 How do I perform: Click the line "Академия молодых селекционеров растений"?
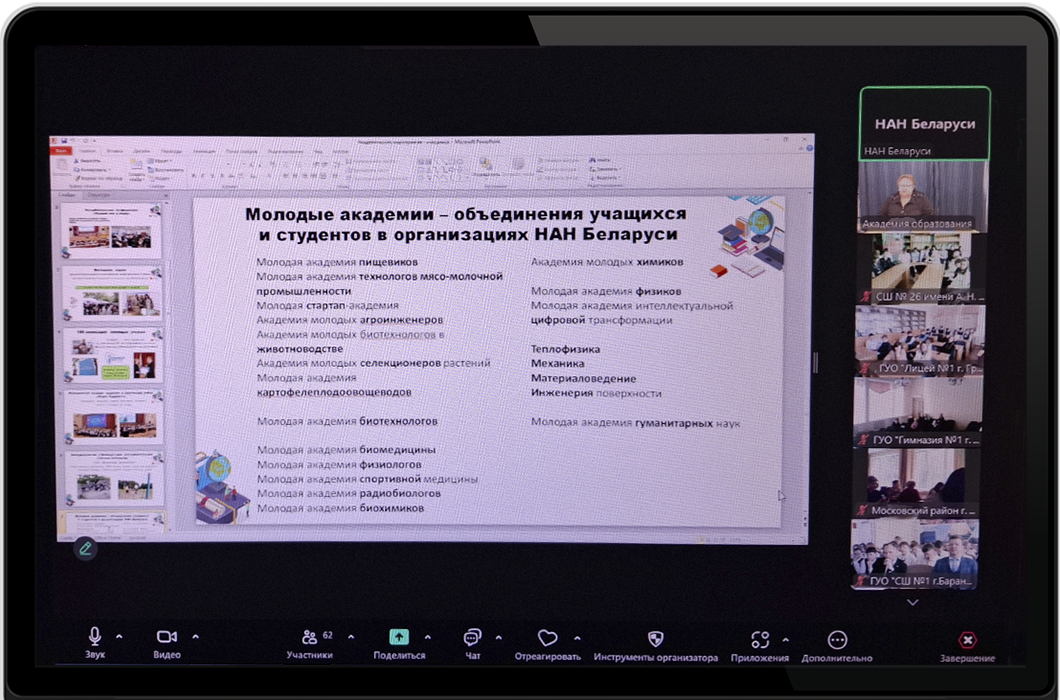[x=373, y=363]
